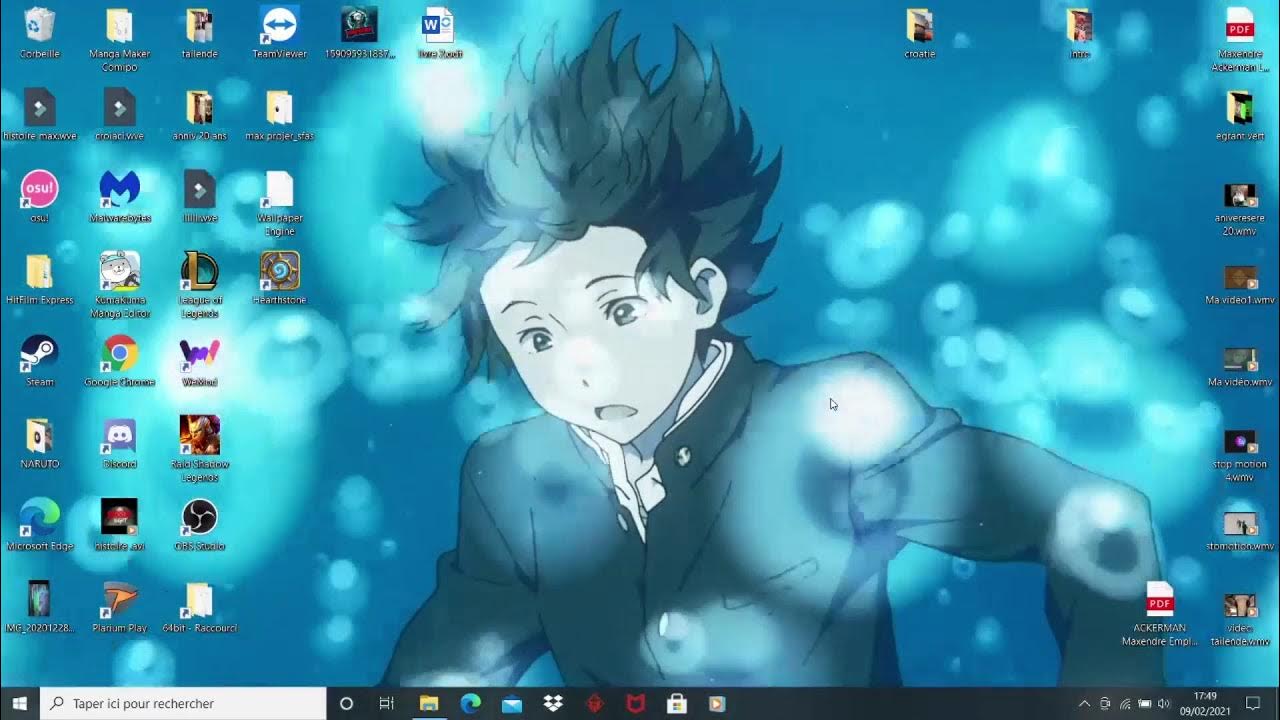This screenshot has height=720, width=1280.
Task: Open Cortana from taskbar
Action: (346, 704)
